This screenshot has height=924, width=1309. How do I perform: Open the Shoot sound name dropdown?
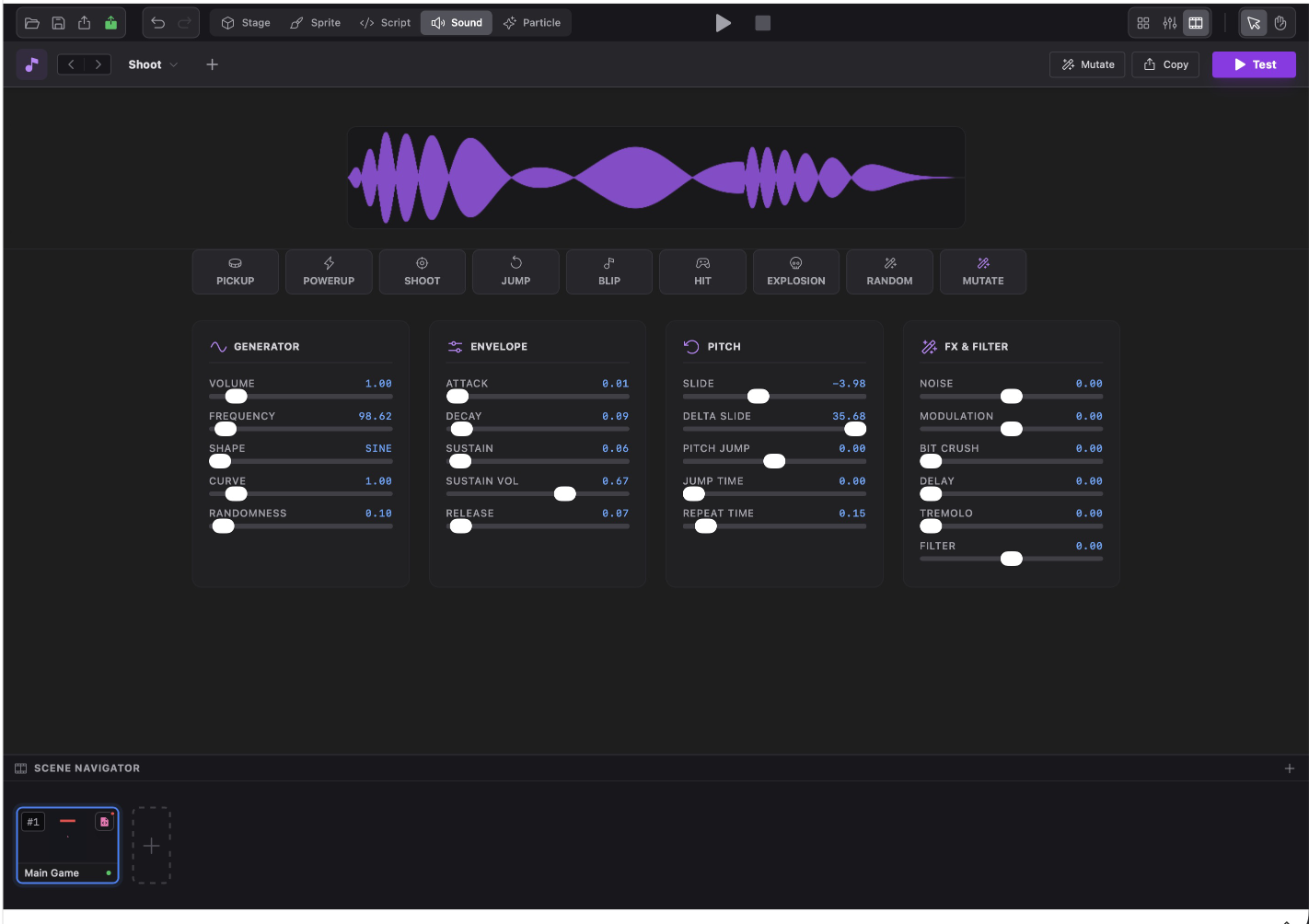(x=153, y=64)
